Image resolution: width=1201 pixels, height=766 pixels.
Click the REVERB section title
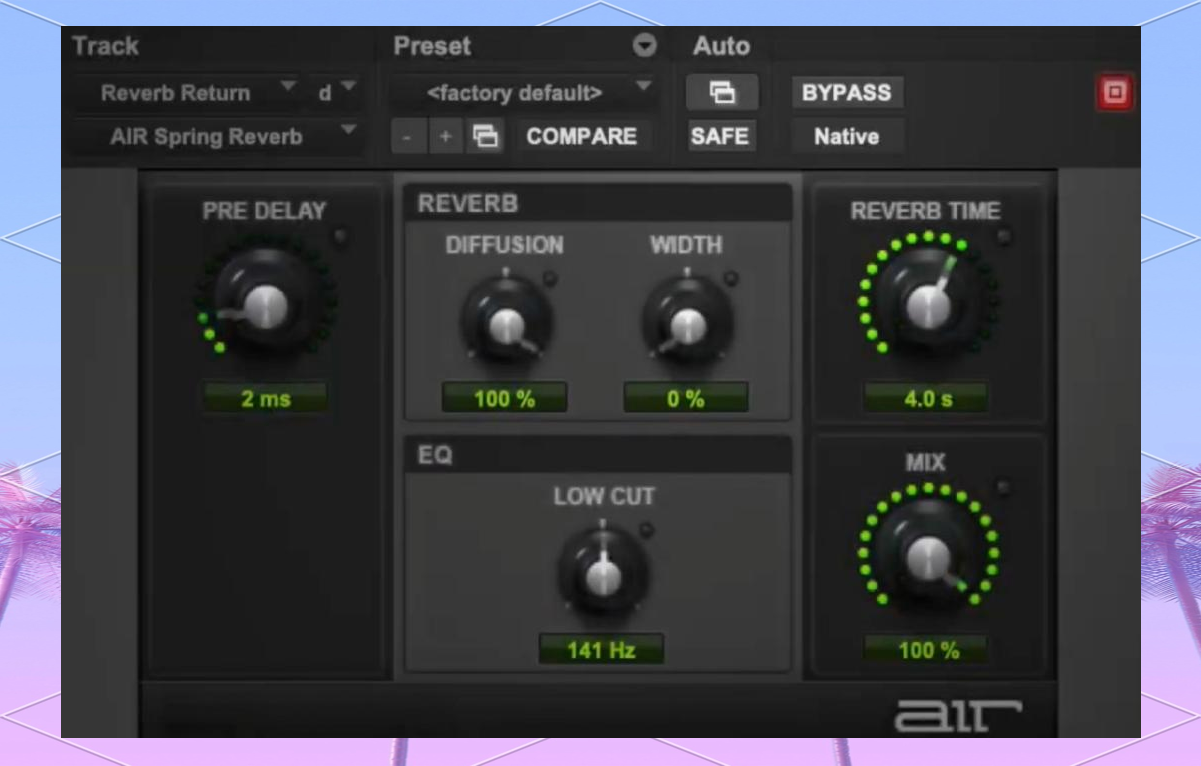[468, 203]
